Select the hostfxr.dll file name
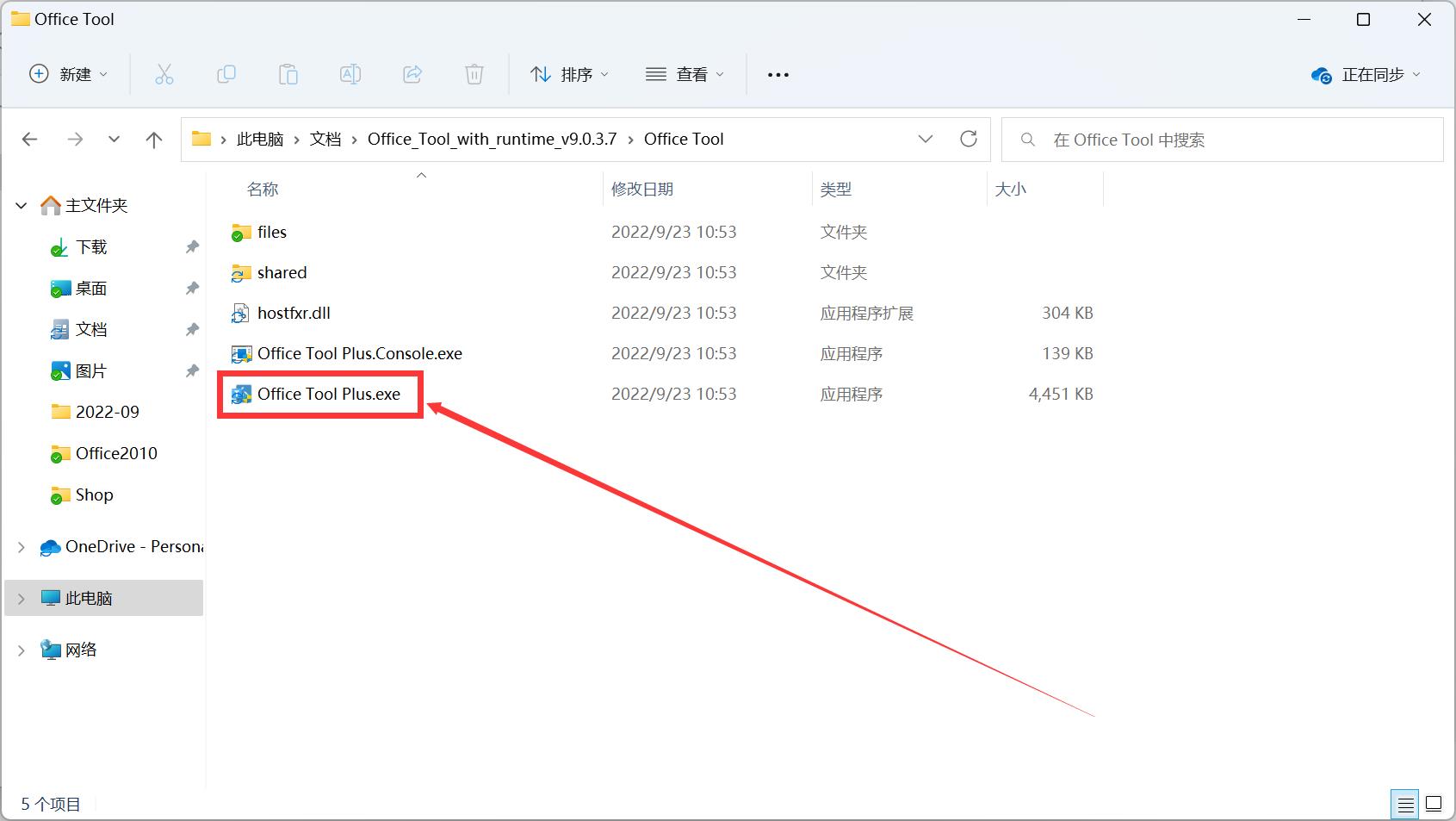 [294, 314]
